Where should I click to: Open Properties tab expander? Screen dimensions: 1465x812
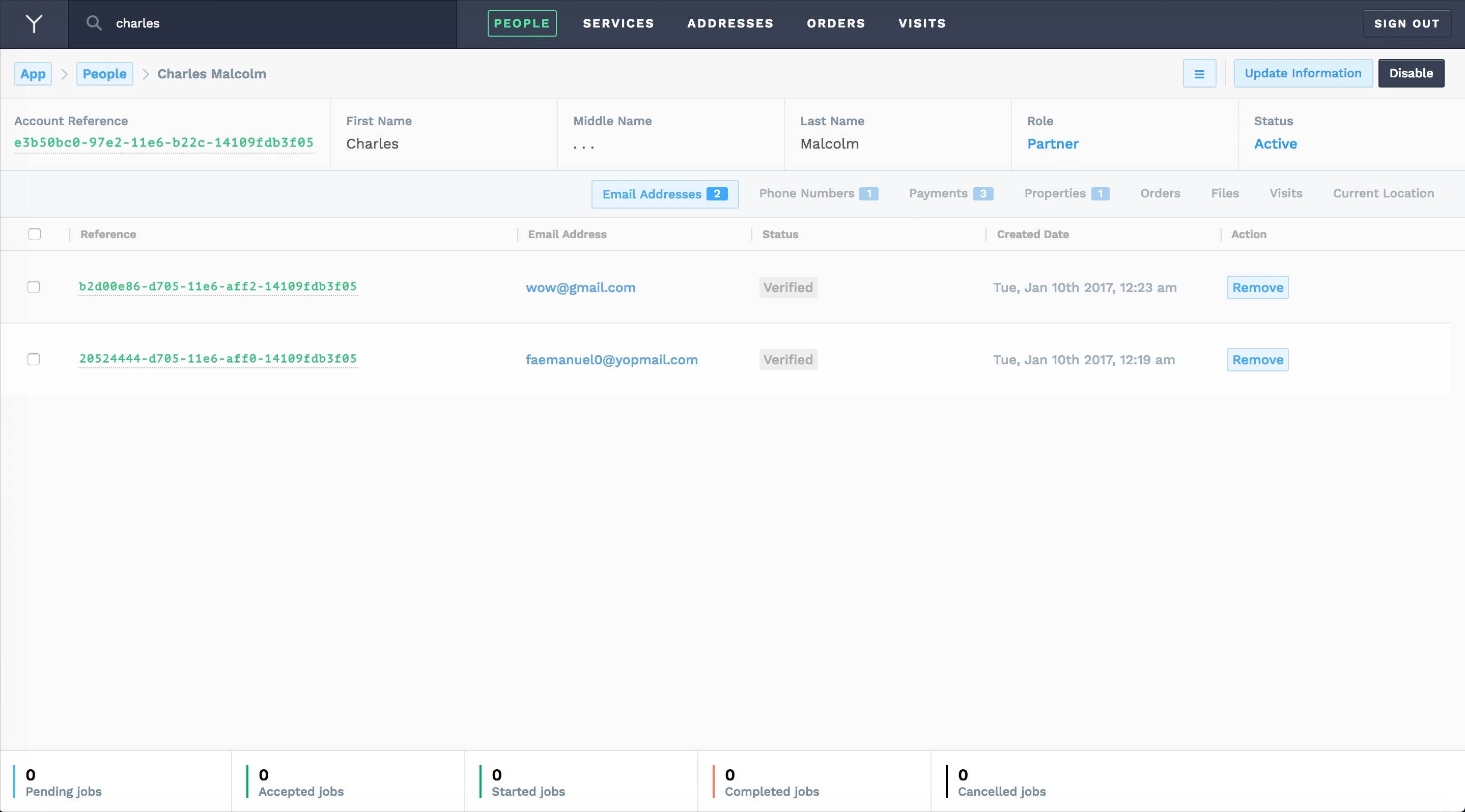1065,193
